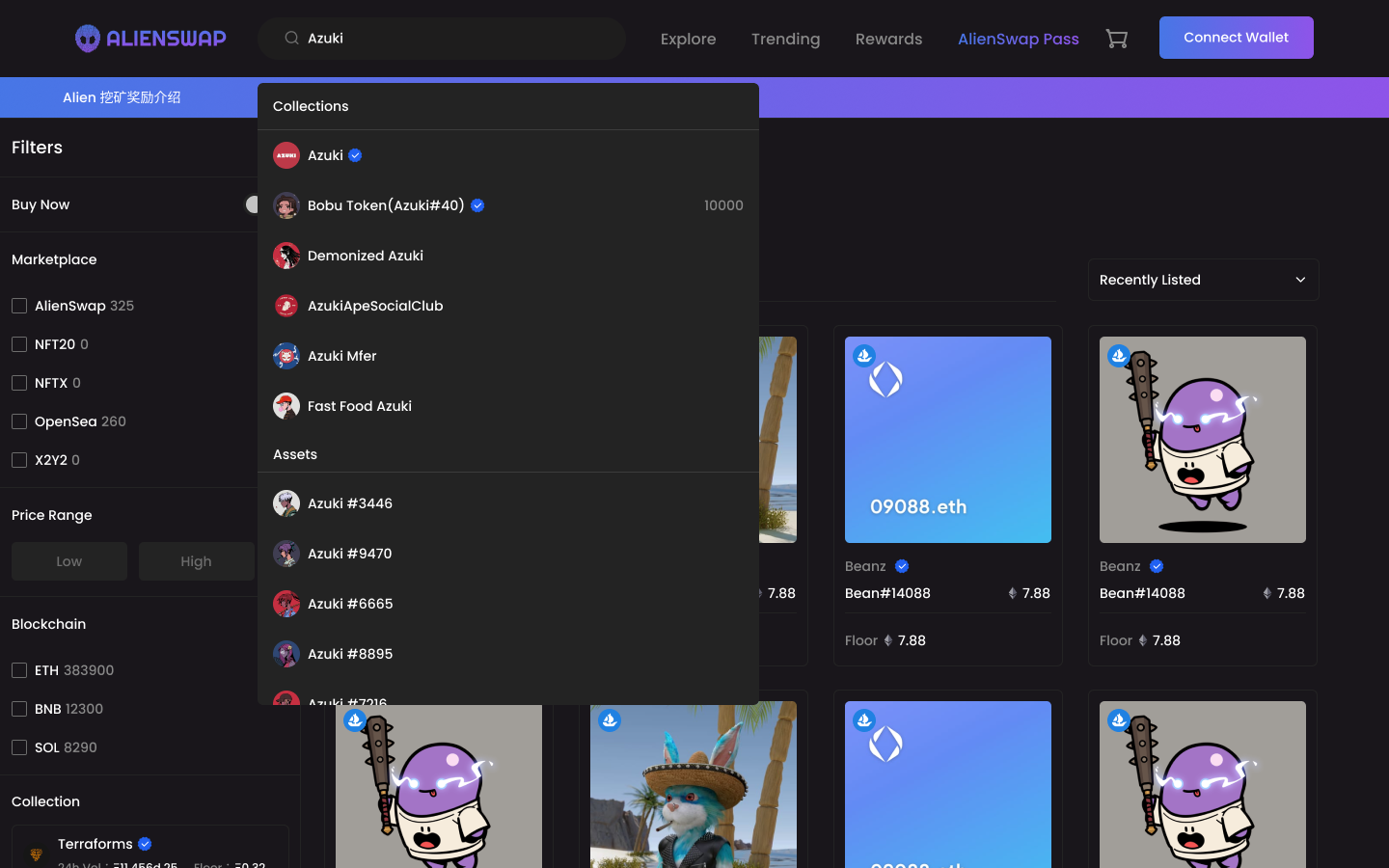Check the OpenSea marketplace checkbox
Image resolution: width=1389 pixels, height=868 pixels.
tap(19, 421)
